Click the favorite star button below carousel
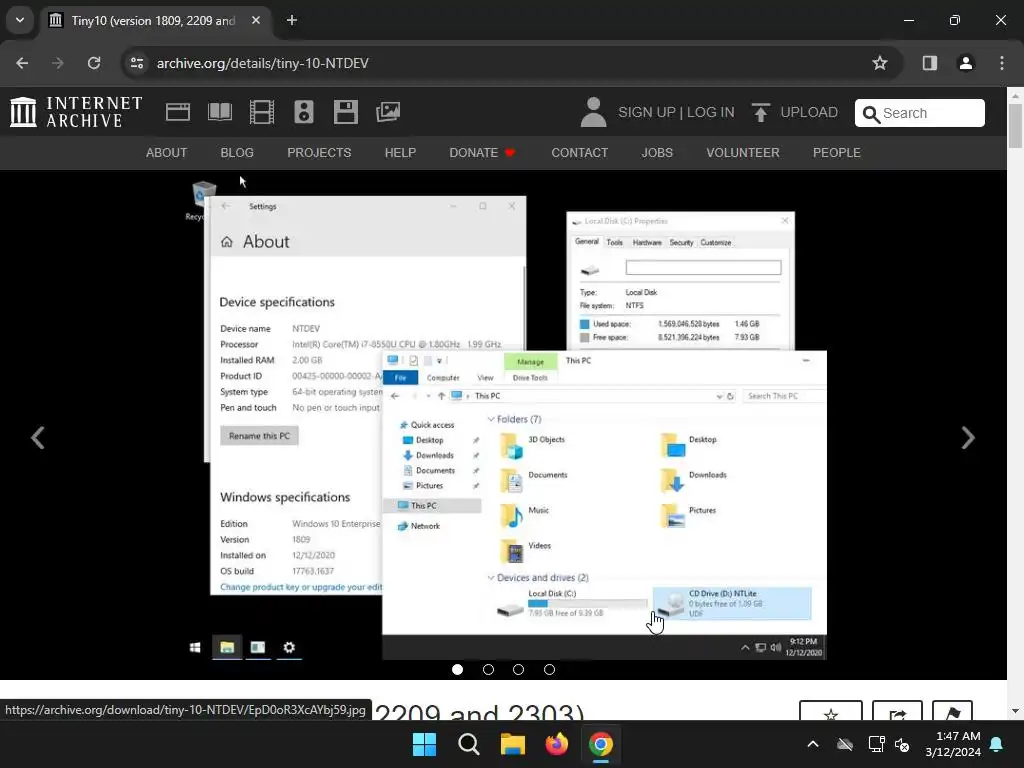Image resolution: width=1024 pixels, height=768 pixels. [831, 711]
